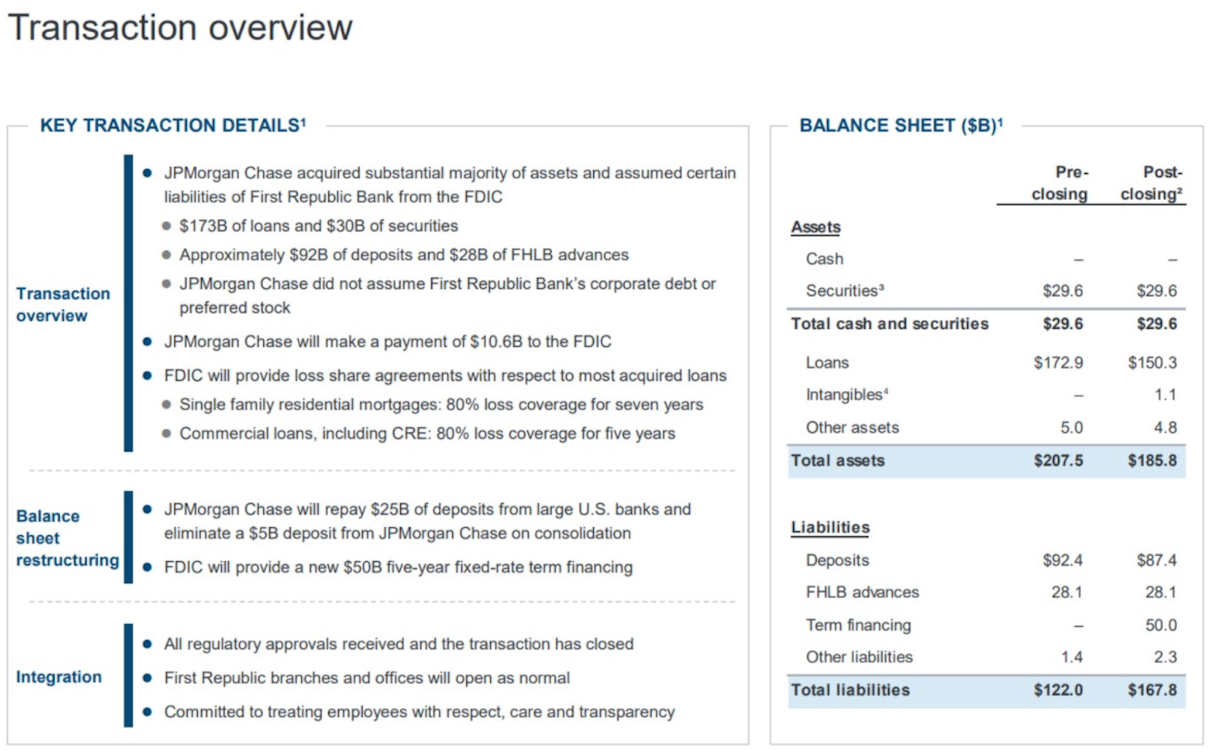This screenshot has height=751, width=1209.
Task: Select the 'BALANCE SHEET ($B)' heading
Action: coord(901,125)
